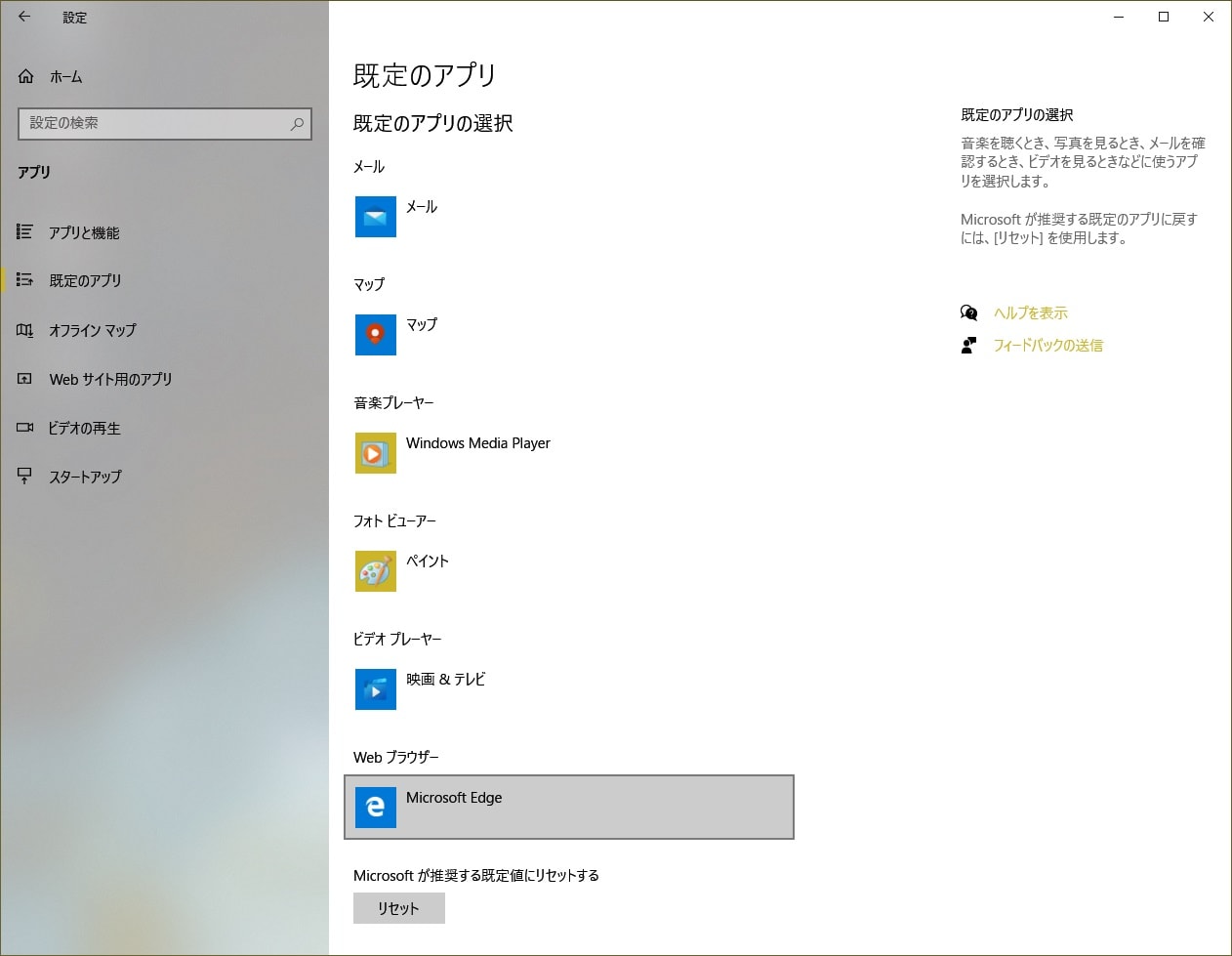The height and width of the screenshot is (956, 1232).
Task: Click the Web ブラウザー category label
Action: pyautogui.click(x=396, y=757)
